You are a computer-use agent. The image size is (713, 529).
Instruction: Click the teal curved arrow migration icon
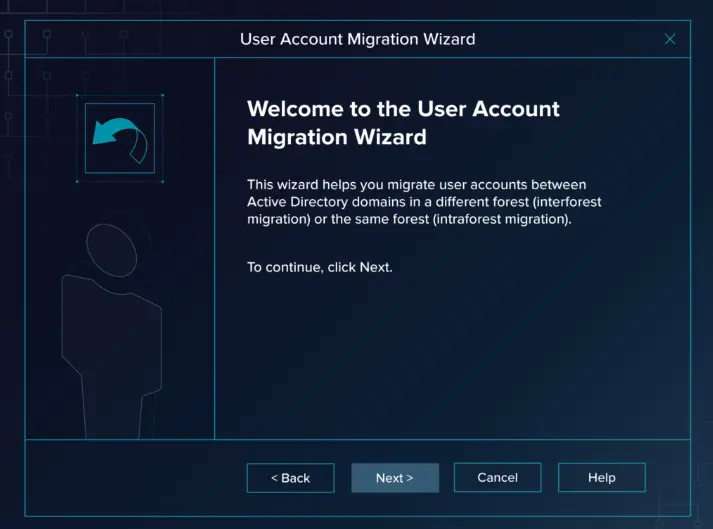pyautogui.click(x=120, y=138)
